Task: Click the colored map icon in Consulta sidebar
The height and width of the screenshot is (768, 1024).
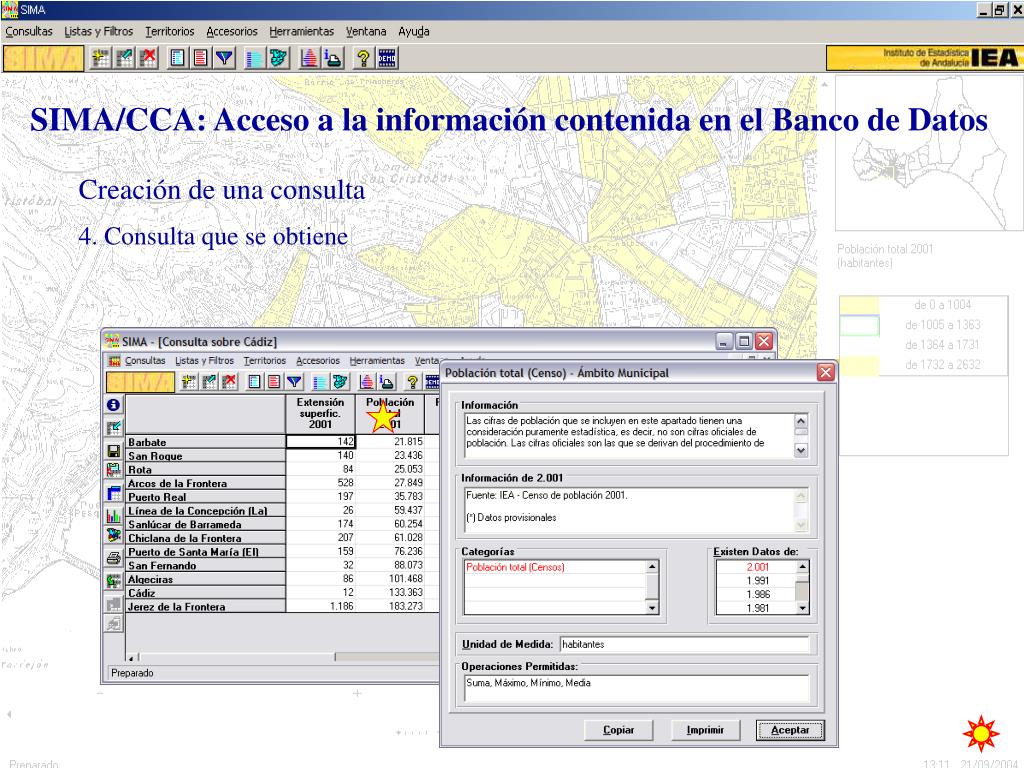Action: [114, 535]
